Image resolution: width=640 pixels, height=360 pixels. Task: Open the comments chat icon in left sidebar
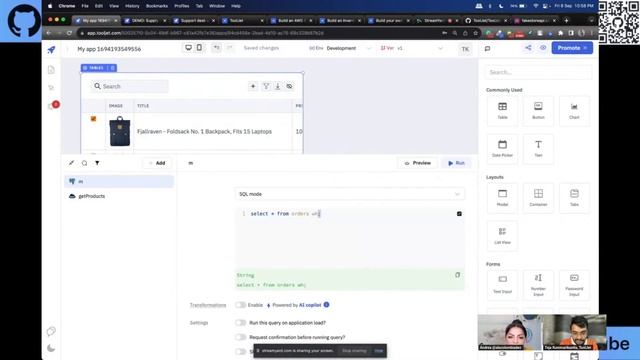51,331
